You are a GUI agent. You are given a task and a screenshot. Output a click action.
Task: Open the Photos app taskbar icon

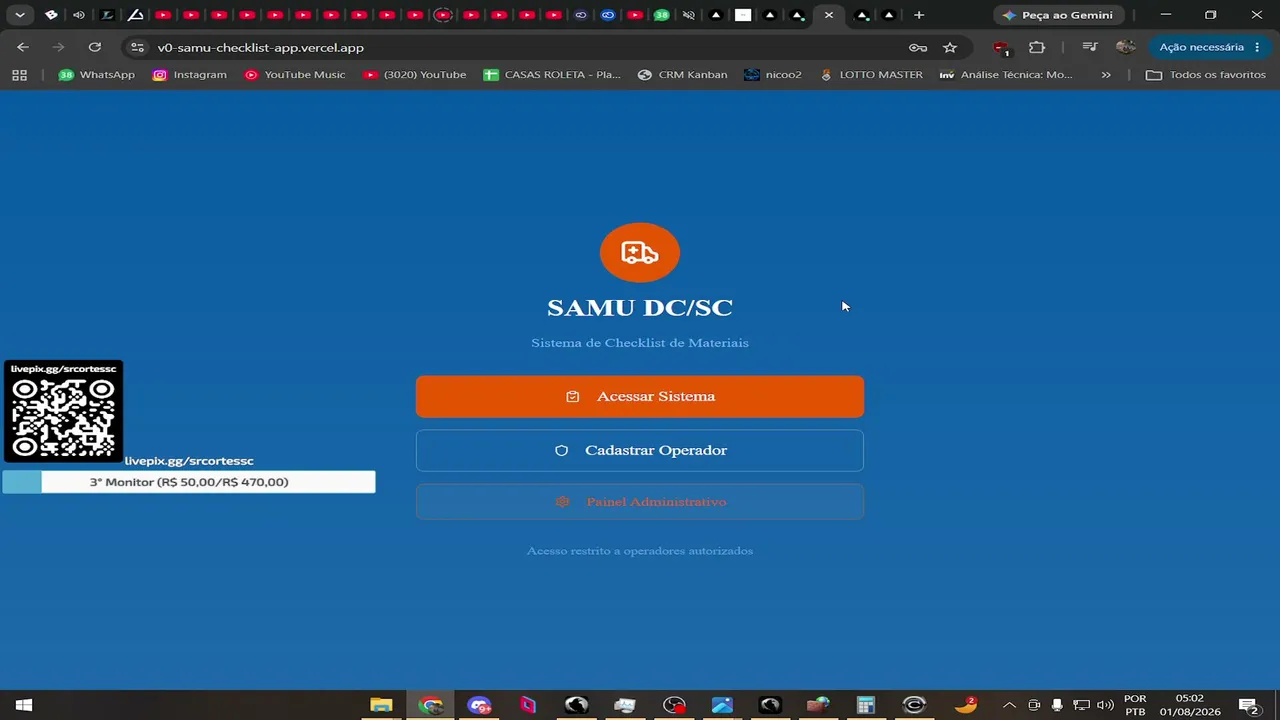[x=722, y=705]
